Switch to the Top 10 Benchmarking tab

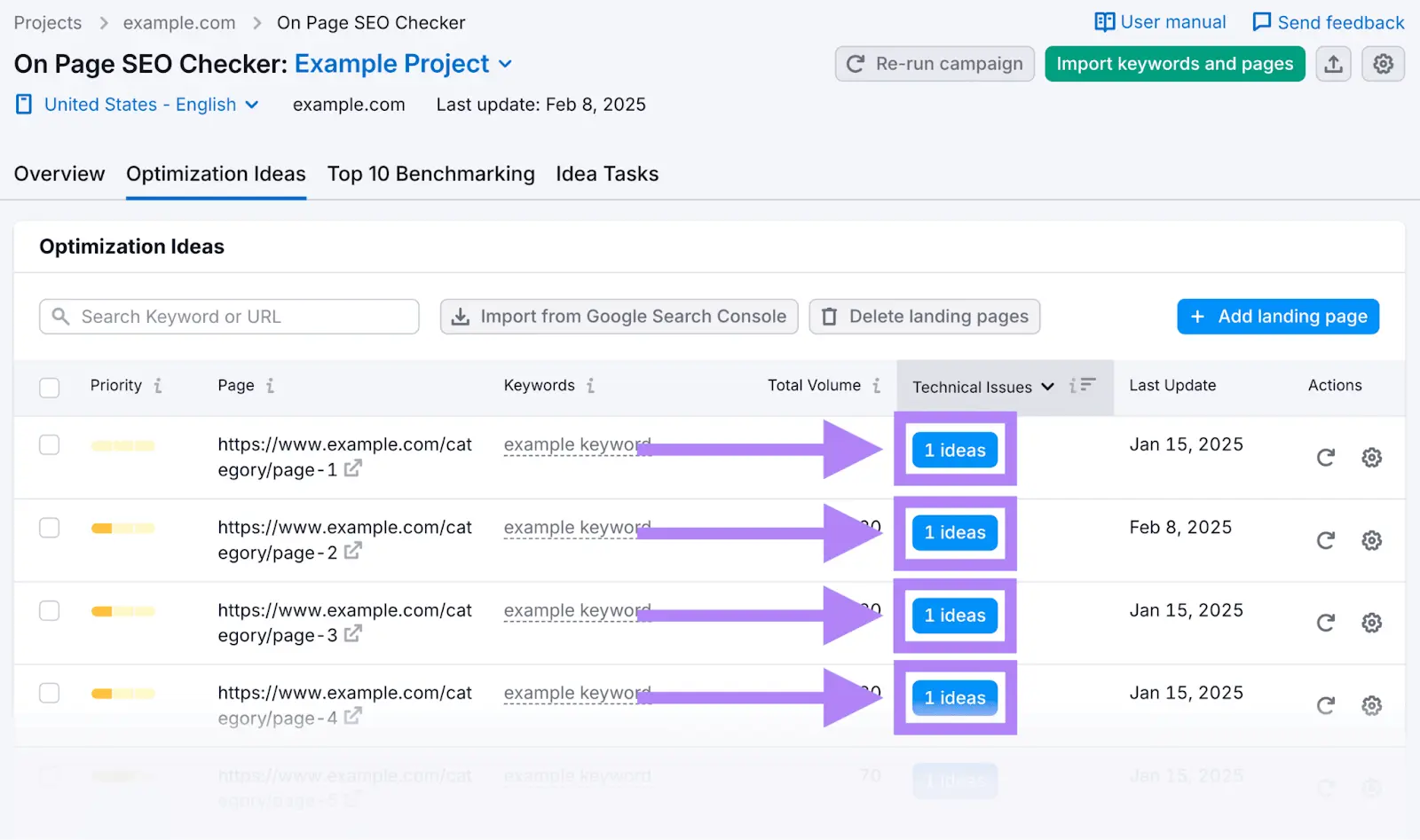pyautogui.click(x=430, y=174)
